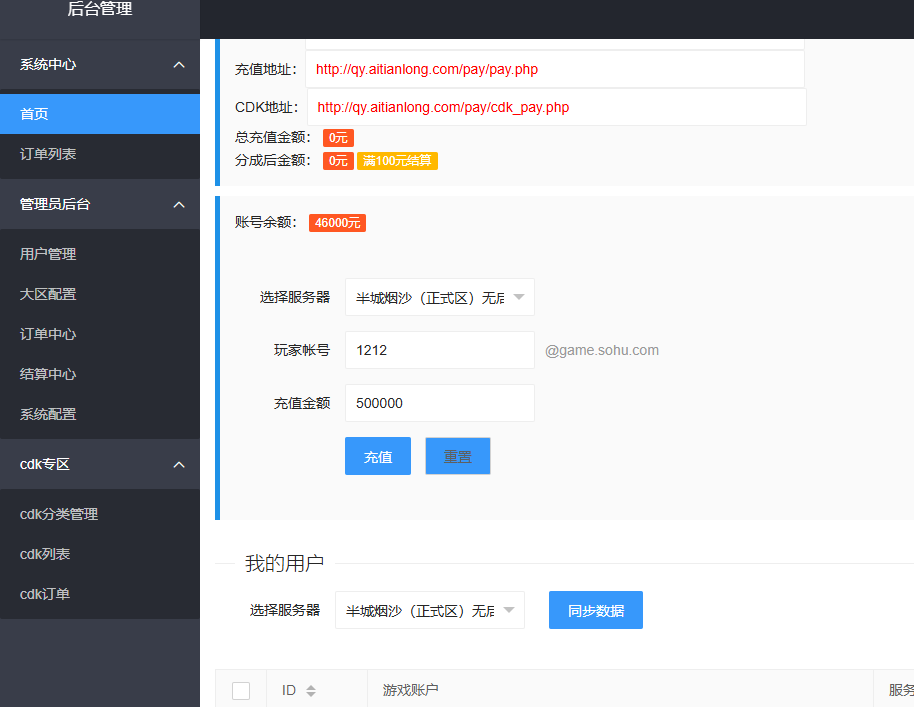Click the 充值金额 input field
Image resolution: width=914 pixels, height=707 pixels.
pos(439,403)
